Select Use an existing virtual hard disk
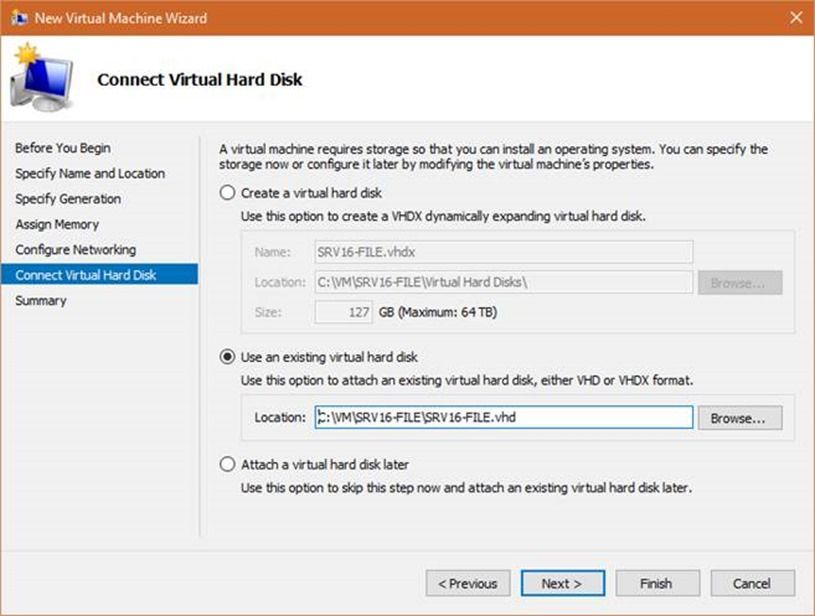This screenshot has width=815, height=616. [x=228, y=357]
